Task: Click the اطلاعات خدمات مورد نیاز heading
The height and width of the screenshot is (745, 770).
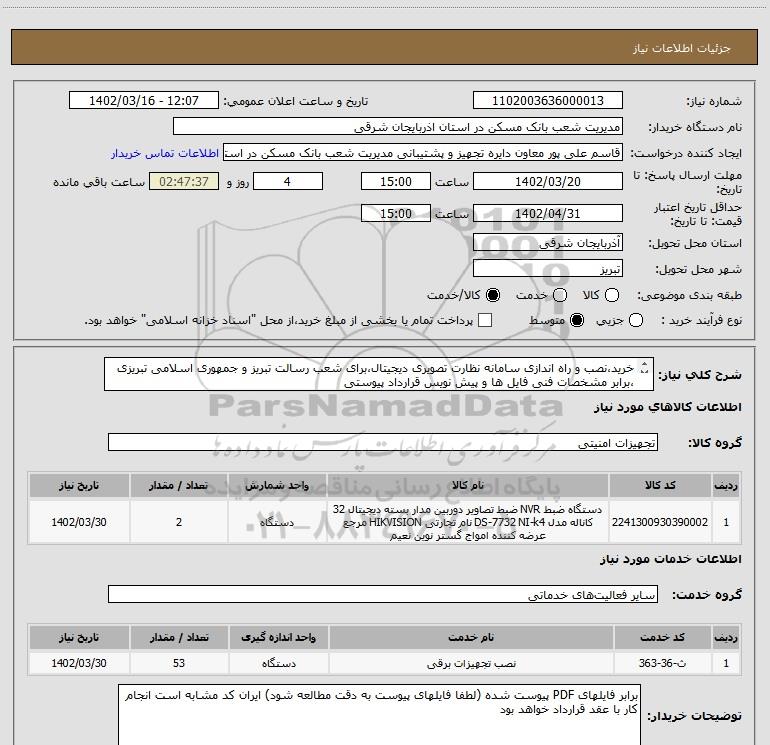Action: [x=670, y=559]
